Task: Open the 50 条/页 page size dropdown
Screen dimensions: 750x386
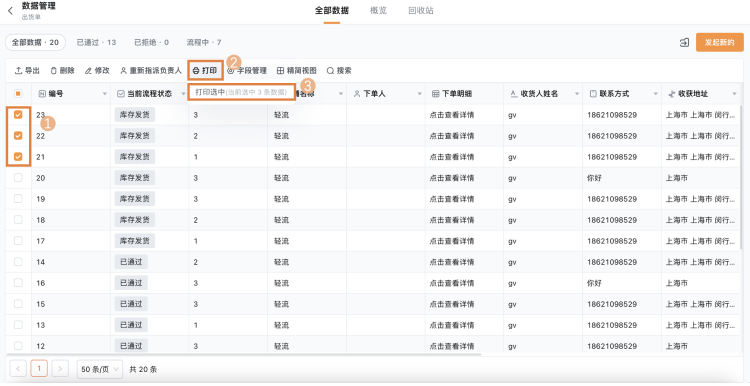Action: click(100, 369)
